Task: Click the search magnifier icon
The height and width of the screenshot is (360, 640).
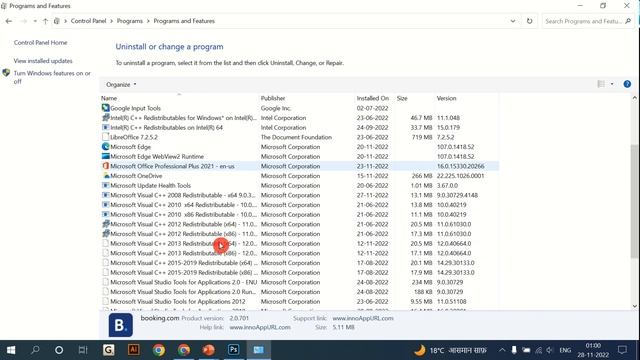Action: point(628,21)
